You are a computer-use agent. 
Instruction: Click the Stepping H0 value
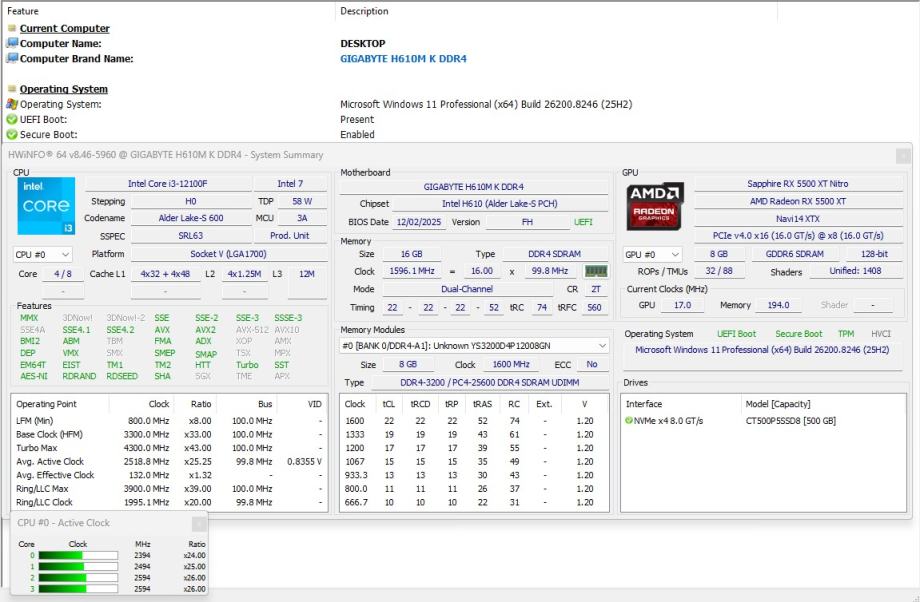[191, 201]
